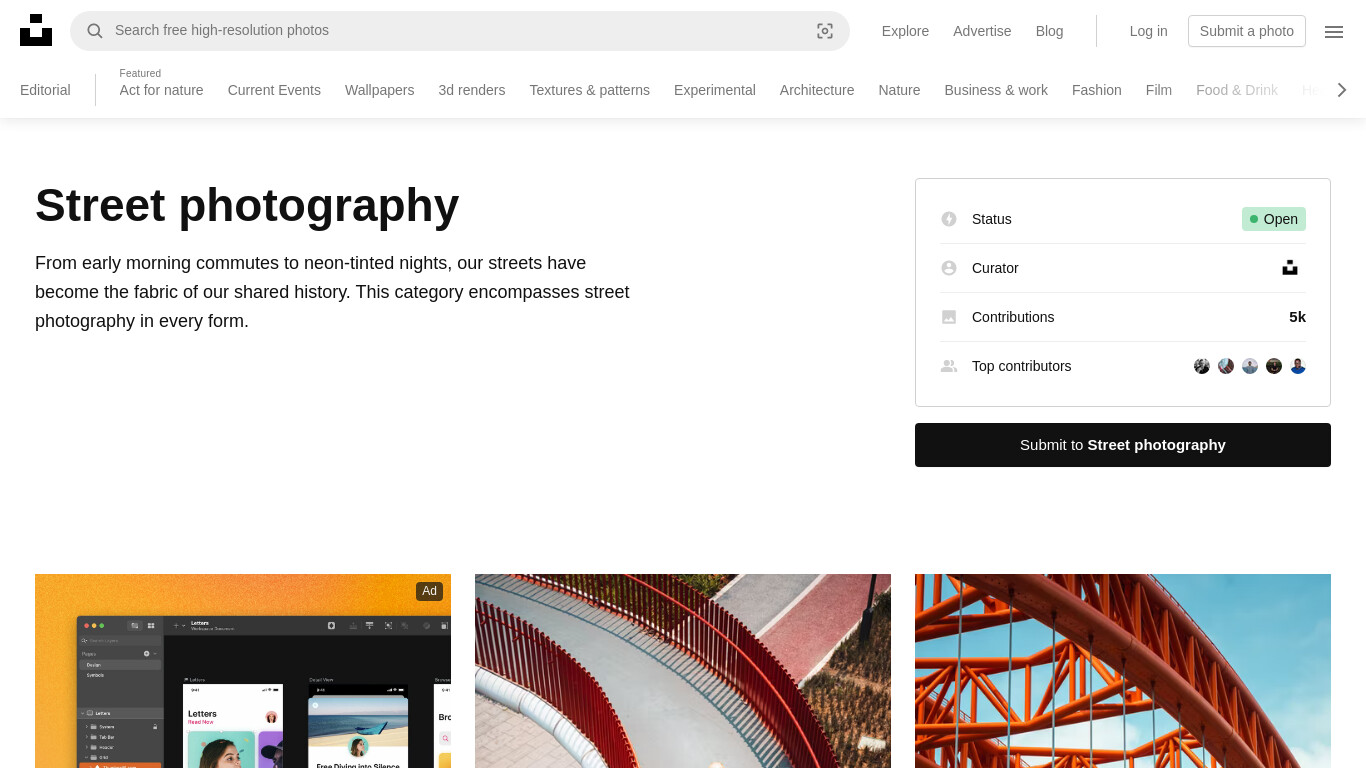
Task: Click the magnifier search icon
Action: click(x=95, y=31)
